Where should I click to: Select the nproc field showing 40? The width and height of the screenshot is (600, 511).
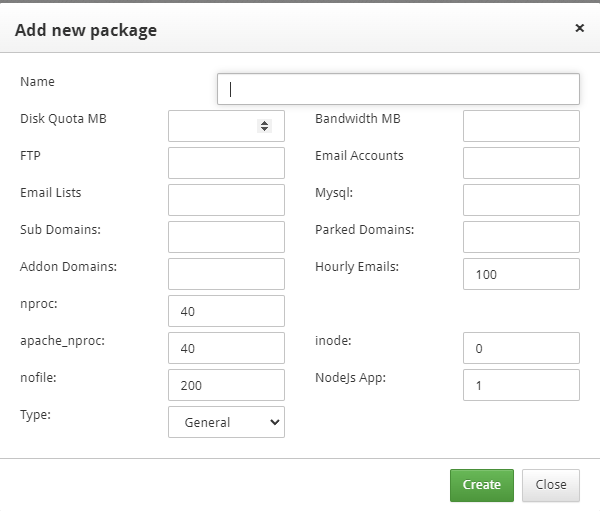[226, 311]
